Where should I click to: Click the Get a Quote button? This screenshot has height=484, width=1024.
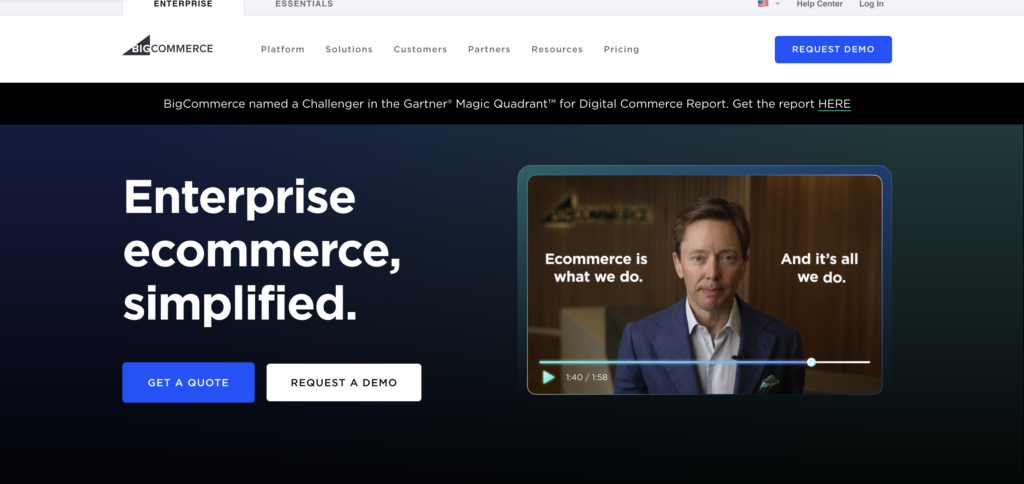(188, 383)
